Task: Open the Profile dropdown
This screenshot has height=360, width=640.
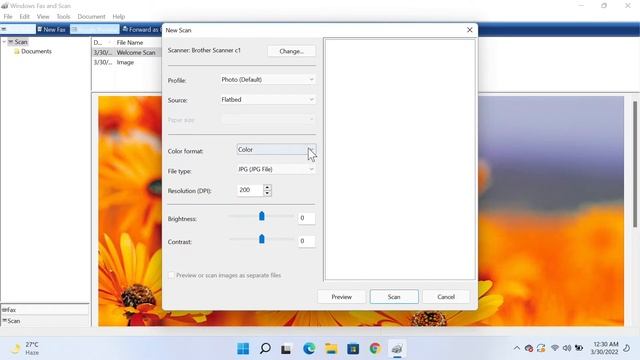Action: click(x=268, y=80)
